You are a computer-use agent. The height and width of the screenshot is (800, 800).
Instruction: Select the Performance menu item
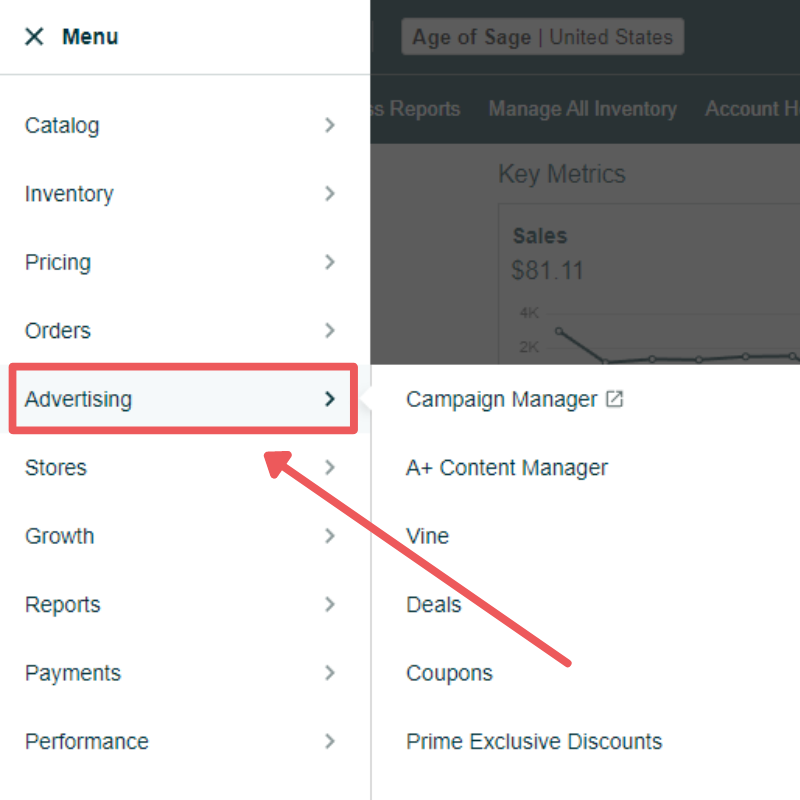(87, 742)
